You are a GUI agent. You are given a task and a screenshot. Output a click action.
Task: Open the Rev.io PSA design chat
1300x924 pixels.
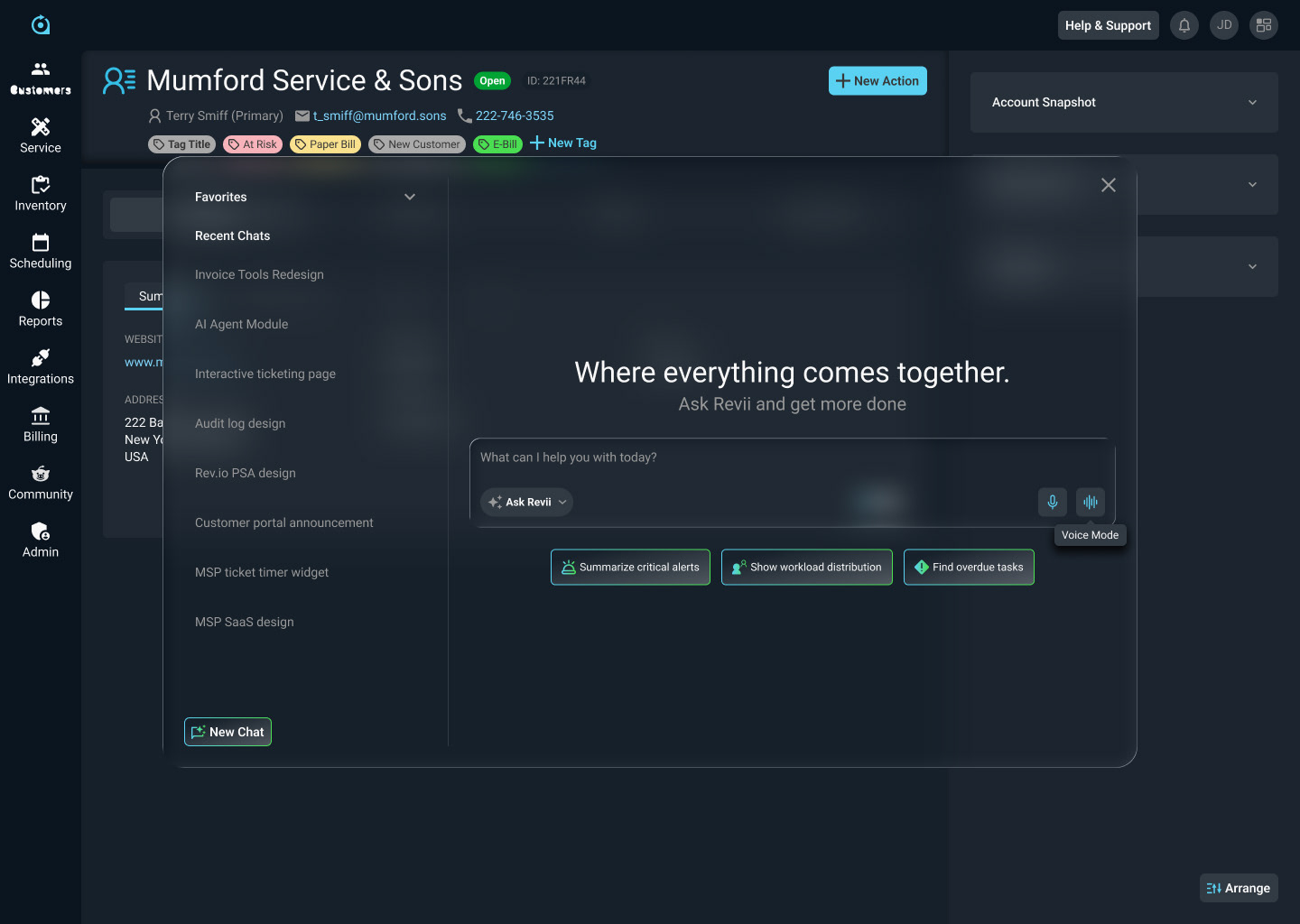tap(246, 473)
